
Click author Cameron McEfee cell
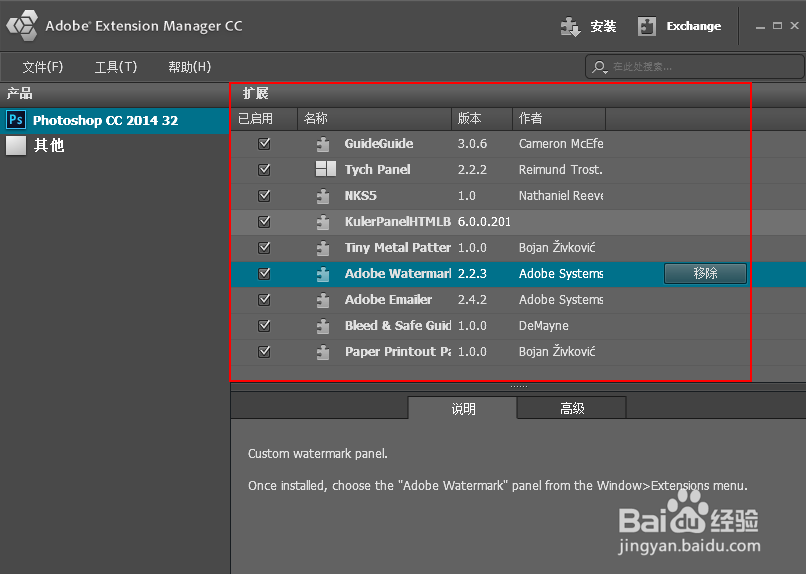coord(561,144)
